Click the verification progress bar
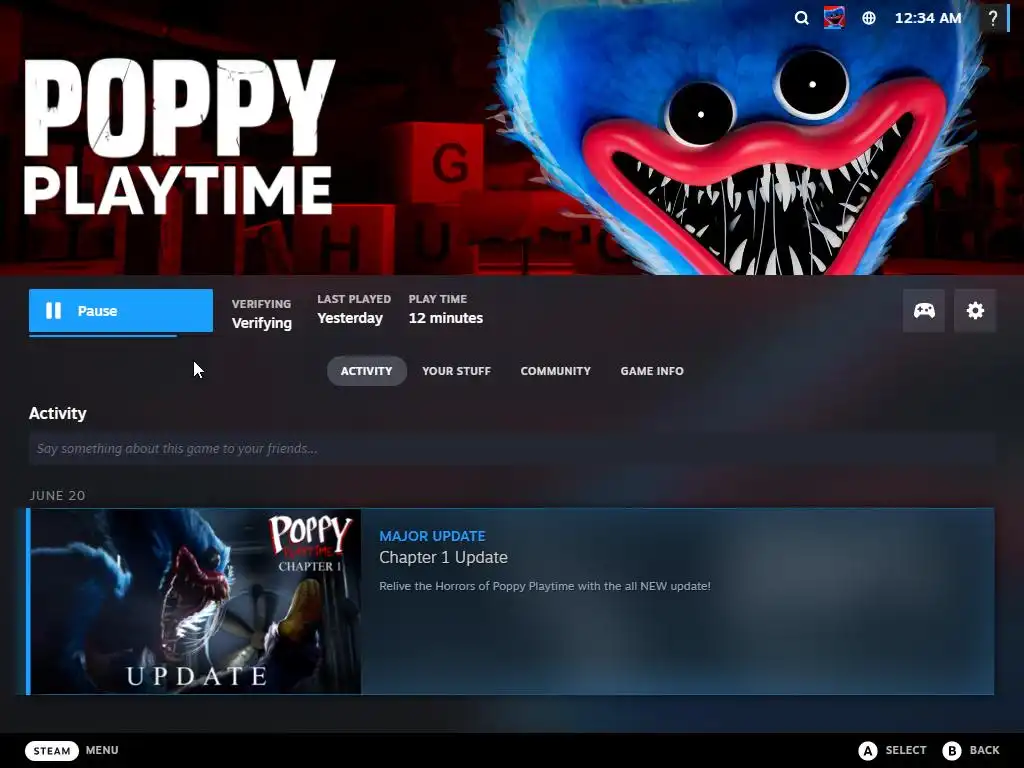Viewport: 1024px width, 768px height. tap(121, 335)
